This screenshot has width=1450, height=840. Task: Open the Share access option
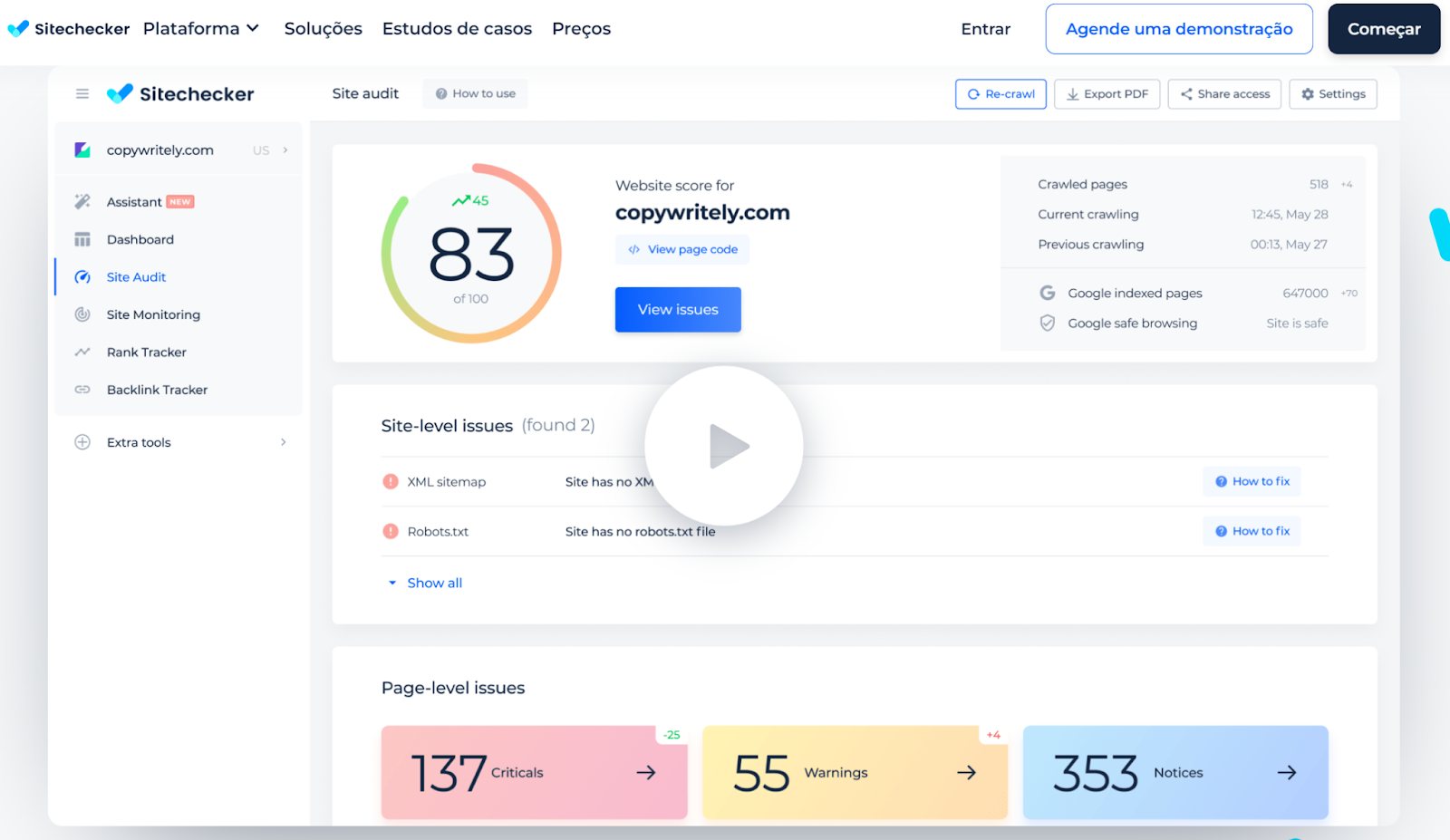(x=1224, y=93)
